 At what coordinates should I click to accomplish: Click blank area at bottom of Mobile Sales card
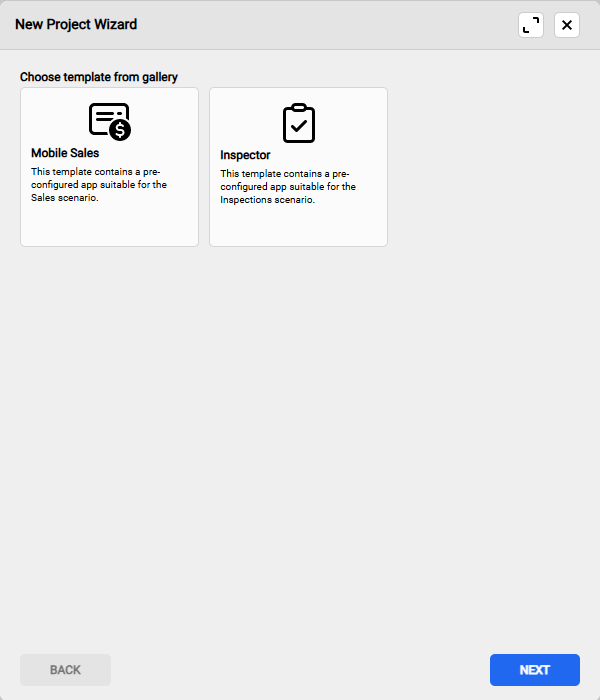coord(109,225)
